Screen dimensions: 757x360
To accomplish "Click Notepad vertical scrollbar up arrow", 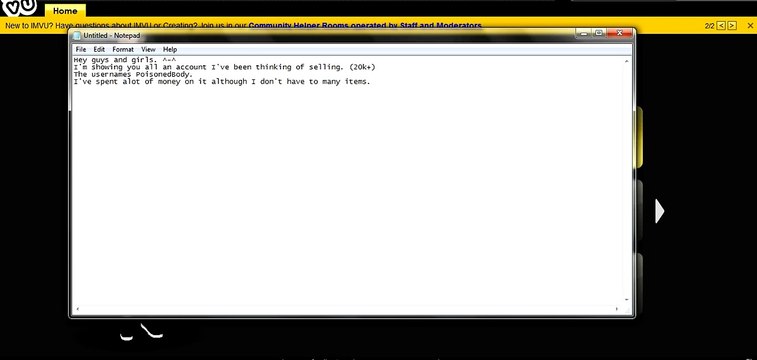I will (627, 61).
